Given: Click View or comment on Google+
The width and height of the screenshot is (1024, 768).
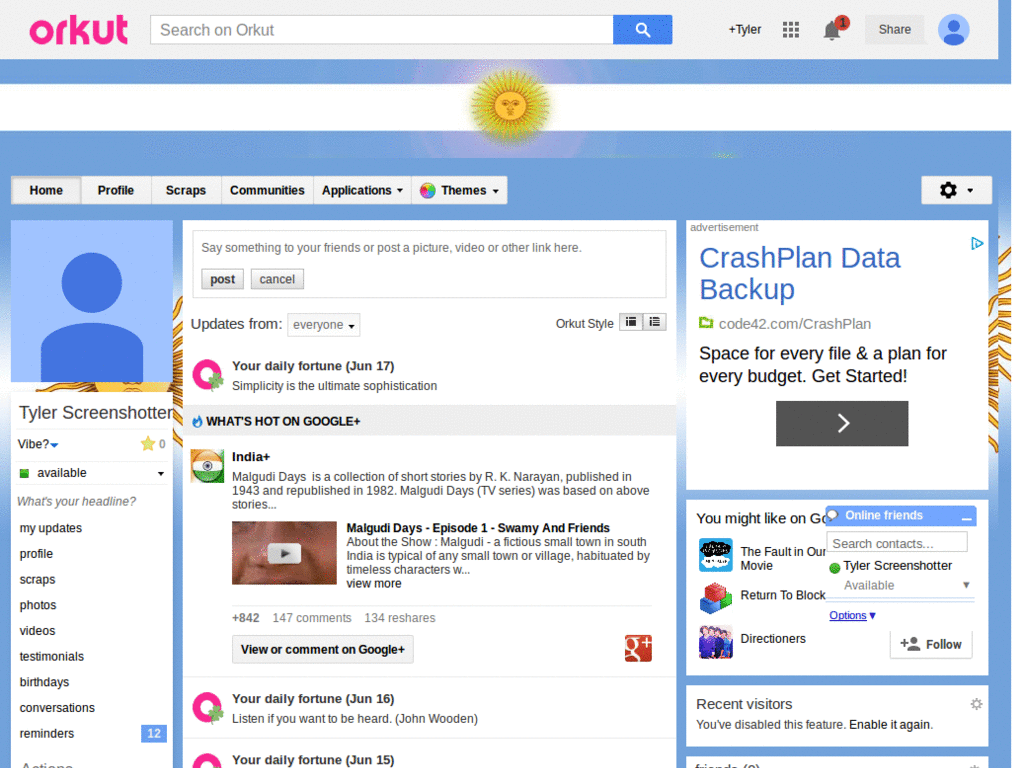Looking at the screenshot, I should tap(323, 649).
